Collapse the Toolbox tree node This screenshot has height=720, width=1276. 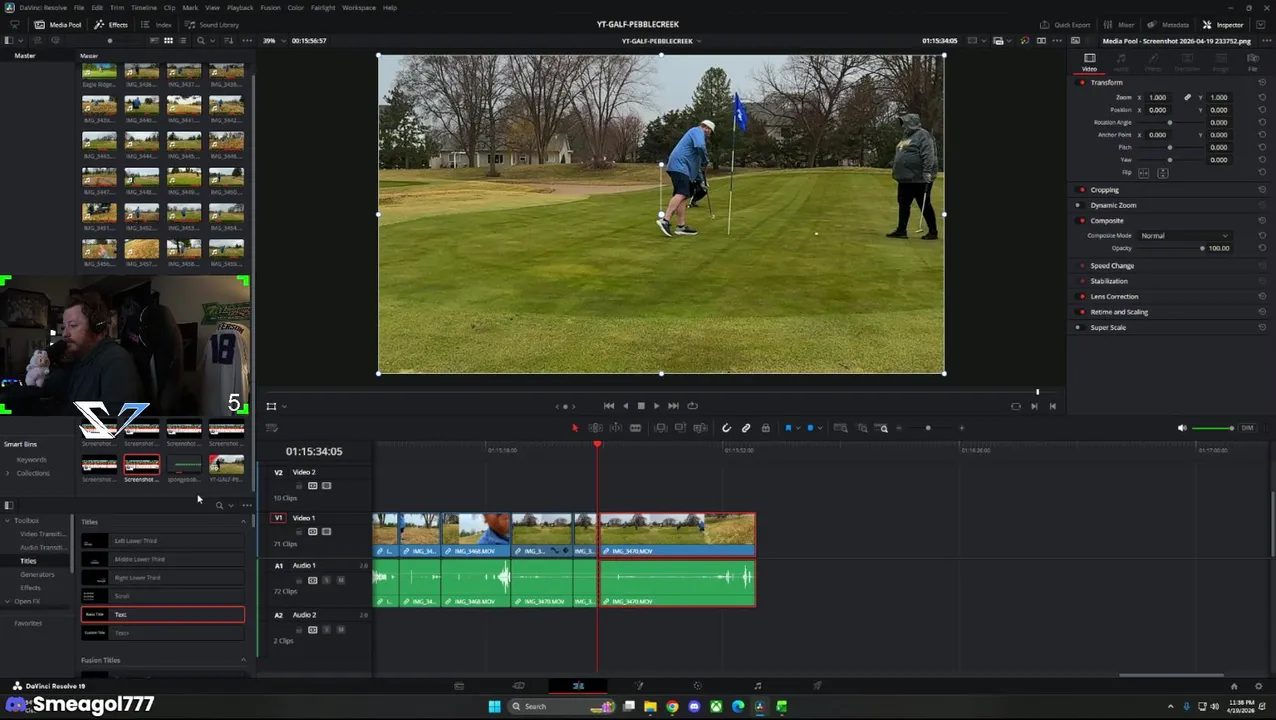[7, 521]
